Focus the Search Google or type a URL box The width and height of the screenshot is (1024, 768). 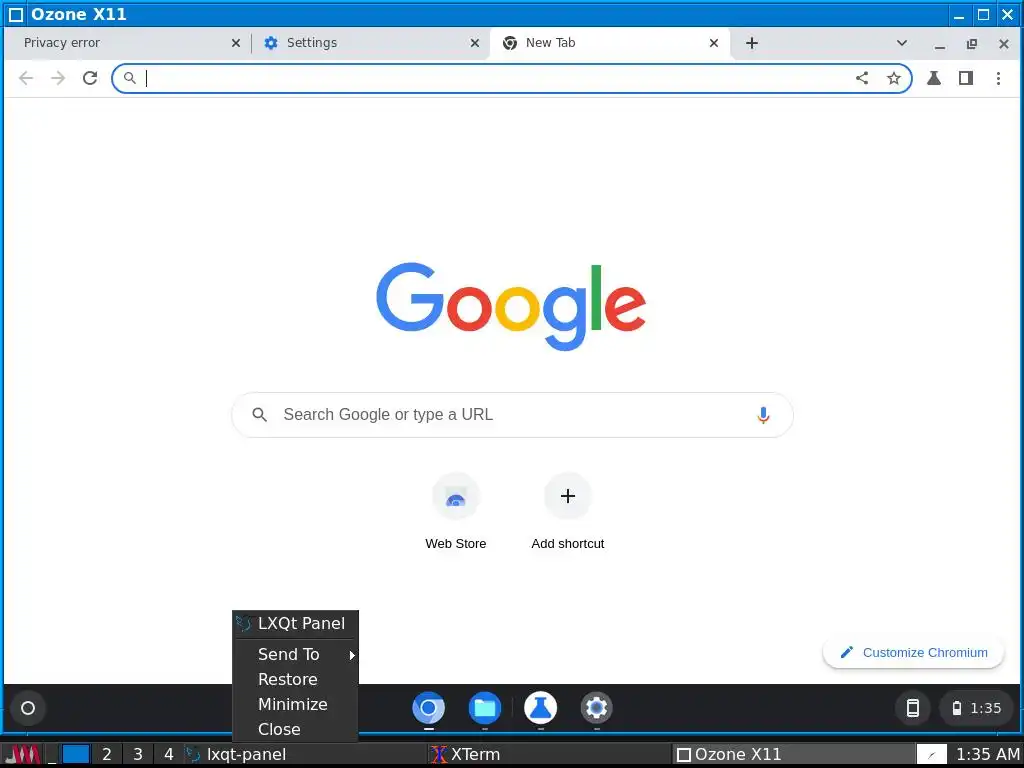pyautogui.click(x=512, y=415)
